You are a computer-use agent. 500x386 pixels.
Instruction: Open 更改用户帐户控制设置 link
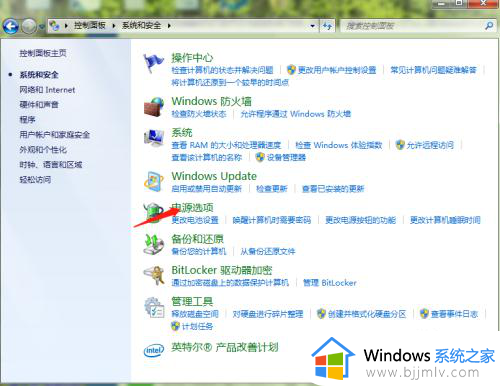(x=337, y=70)
